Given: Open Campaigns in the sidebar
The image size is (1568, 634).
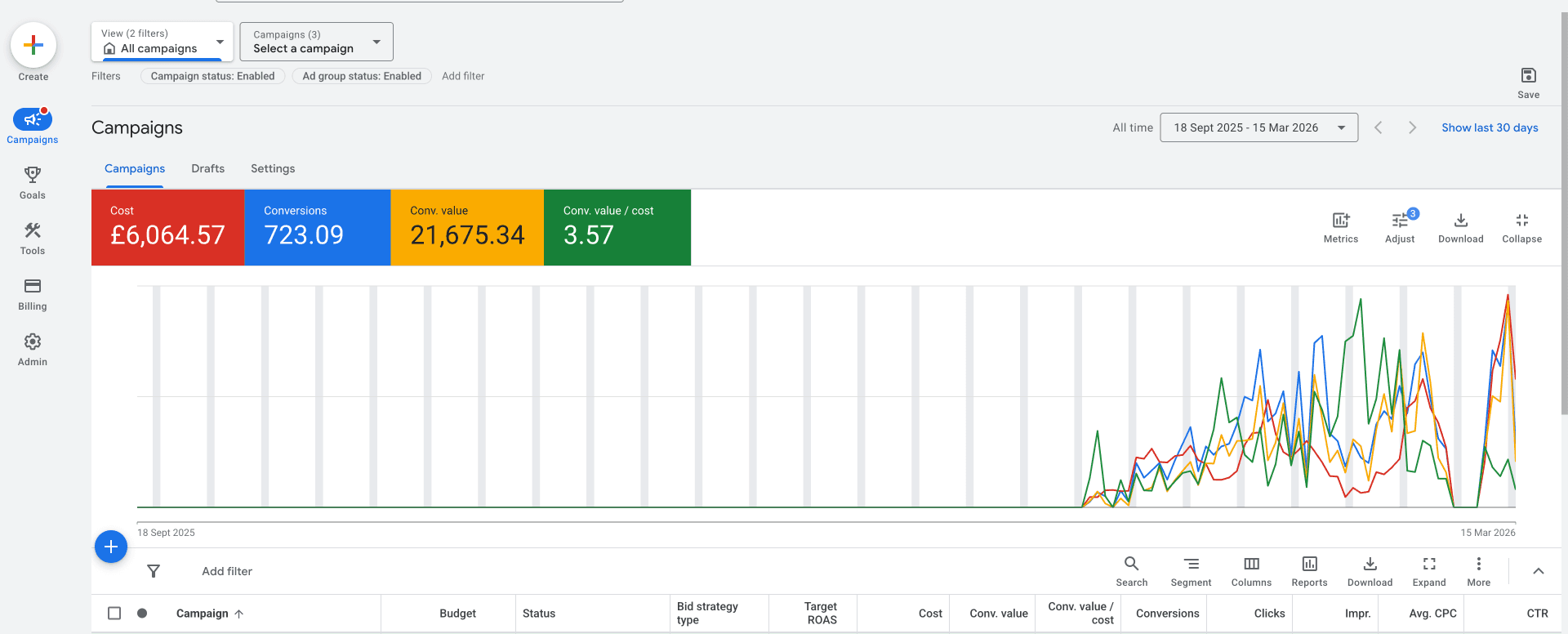Looking at the screenshot, I should click(x=33, y=126).
